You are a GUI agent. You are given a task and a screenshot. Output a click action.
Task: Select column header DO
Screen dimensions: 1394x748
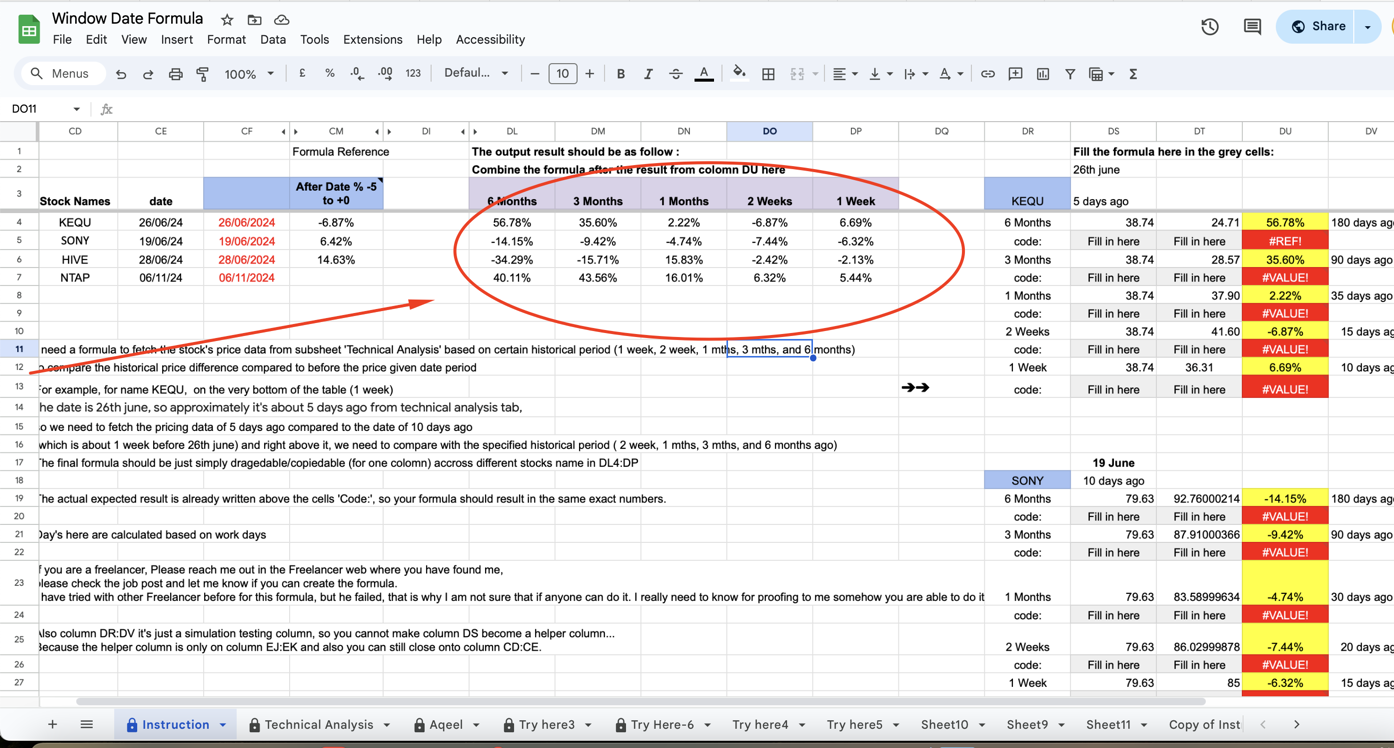click(770, 131)
